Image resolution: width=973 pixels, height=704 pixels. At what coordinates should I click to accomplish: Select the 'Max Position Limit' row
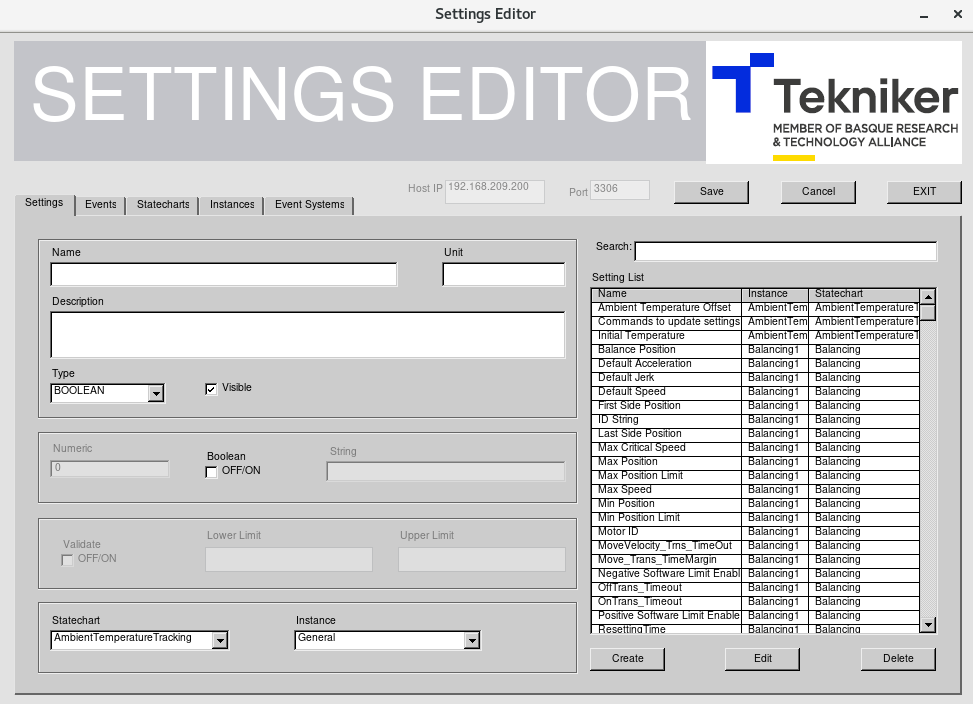755,476
